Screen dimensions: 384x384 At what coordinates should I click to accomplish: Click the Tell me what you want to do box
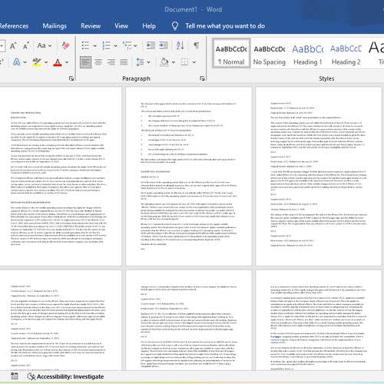pyautogui.click(x=225, y=26)
